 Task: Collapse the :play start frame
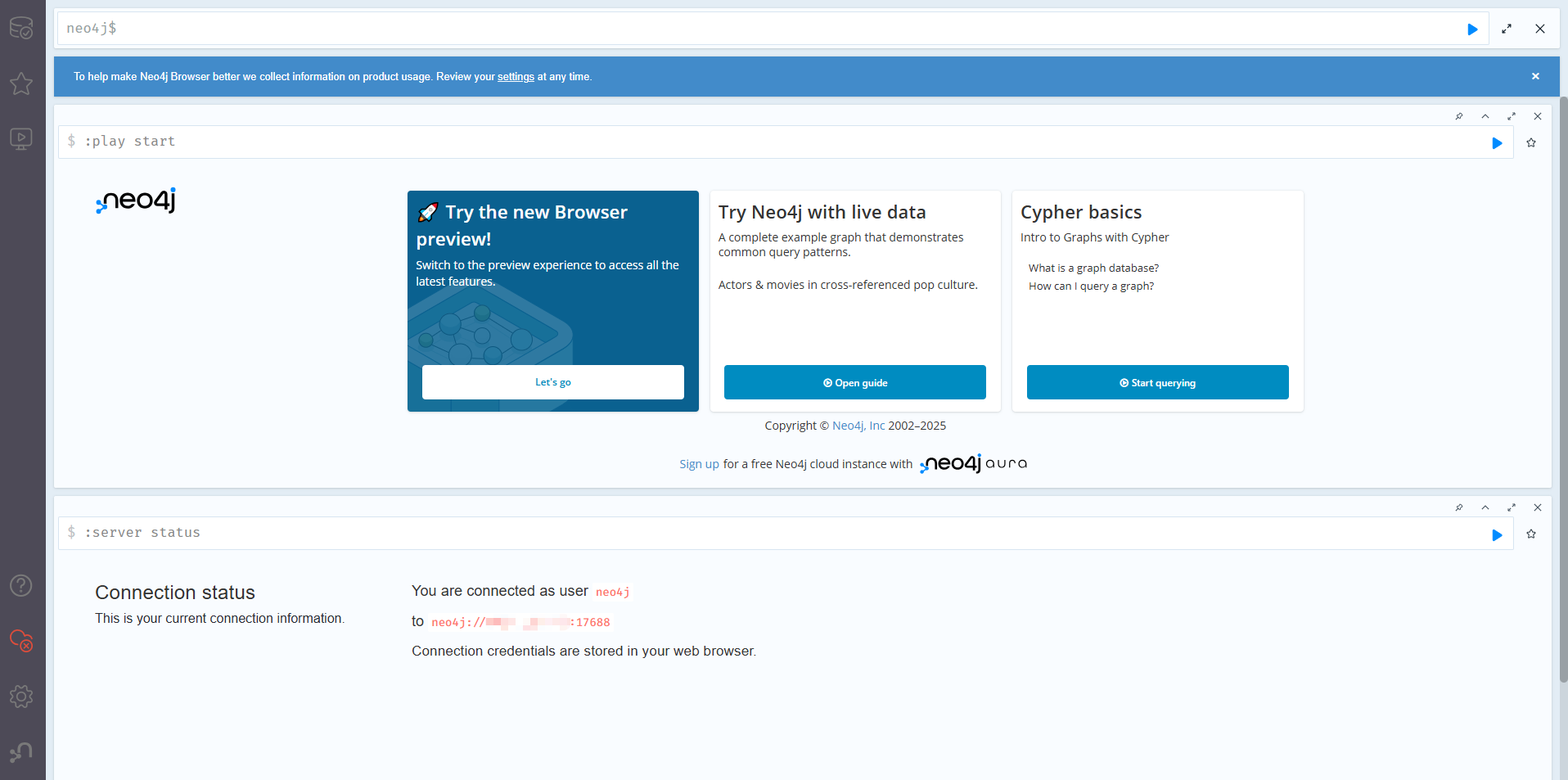coord(1485,116)
